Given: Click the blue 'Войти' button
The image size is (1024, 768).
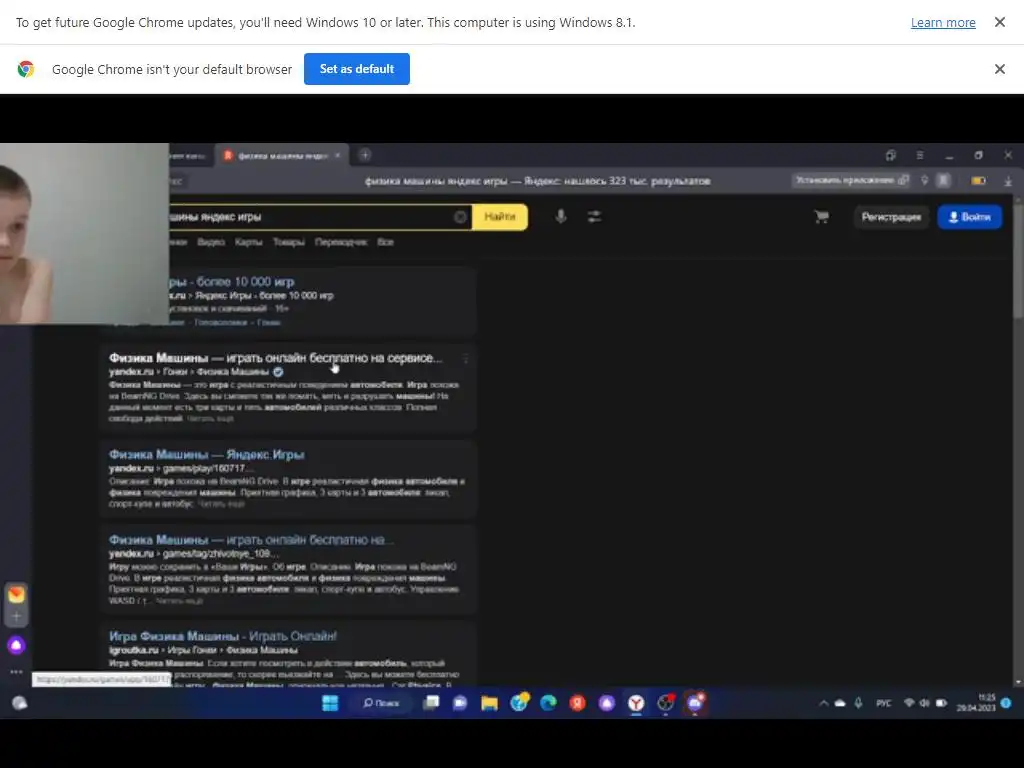Looking at the screenshot, I should click(x=969, y=217).
